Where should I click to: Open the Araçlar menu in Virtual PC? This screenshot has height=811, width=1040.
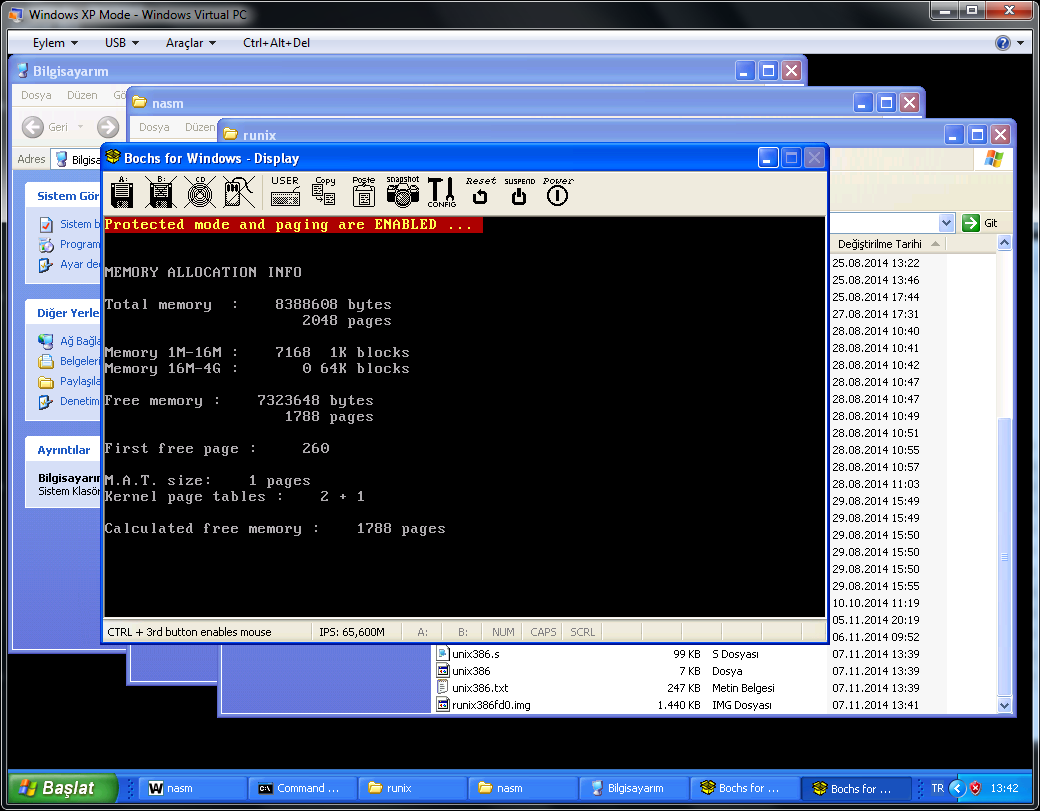[x=191, y=42]
